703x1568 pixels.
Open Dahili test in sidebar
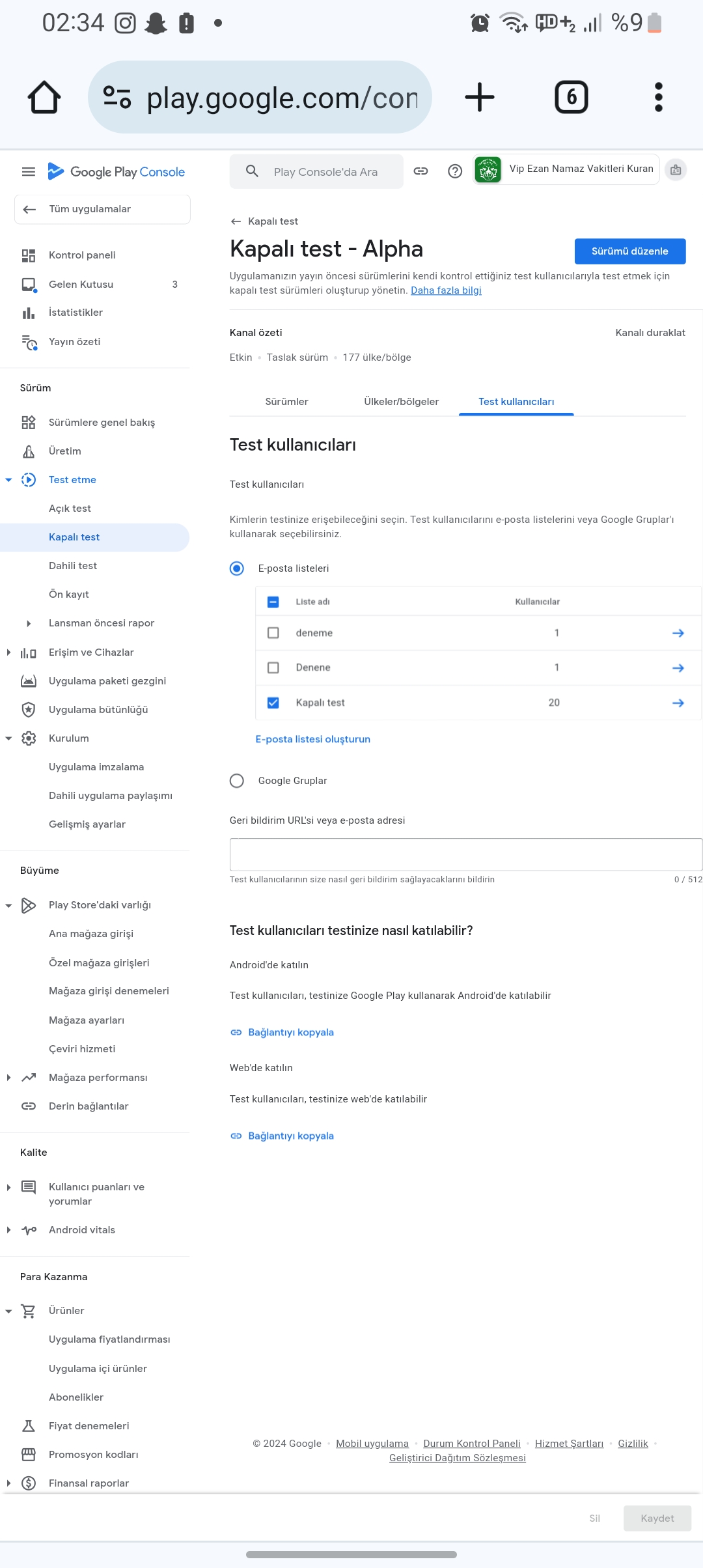73,566
